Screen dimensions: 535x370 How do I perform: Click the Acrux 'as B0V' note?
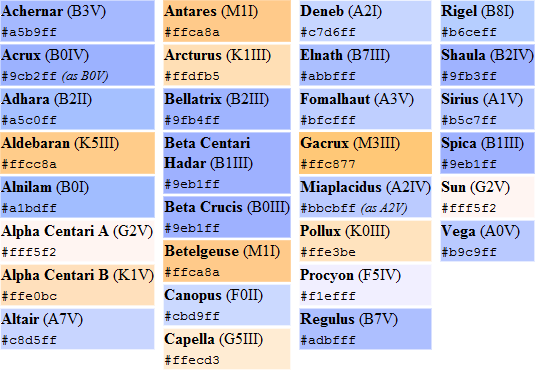(x=85, y=76)
